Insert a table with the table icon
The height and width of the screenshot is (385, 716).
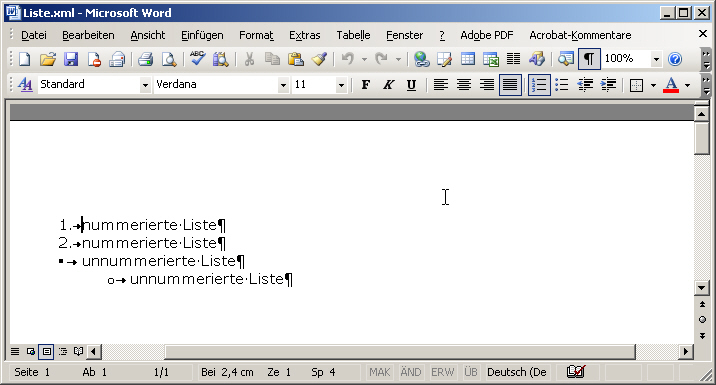[468, 59]
